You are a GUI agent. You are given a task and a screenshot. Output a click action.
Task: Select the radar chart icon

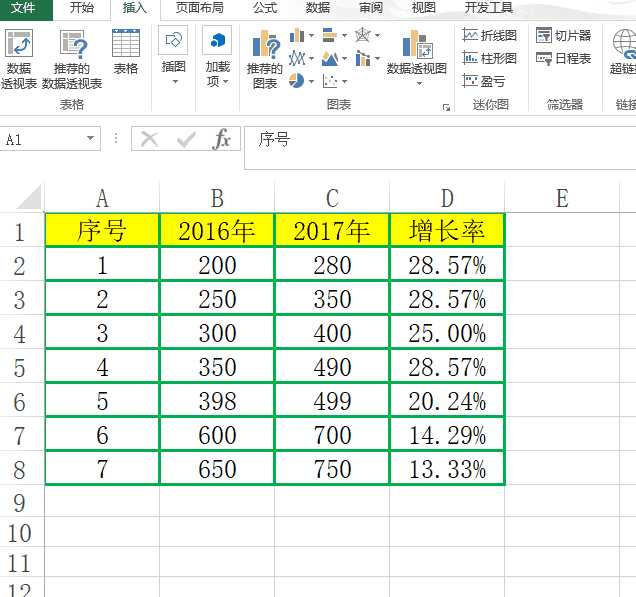tap(363, 35)
